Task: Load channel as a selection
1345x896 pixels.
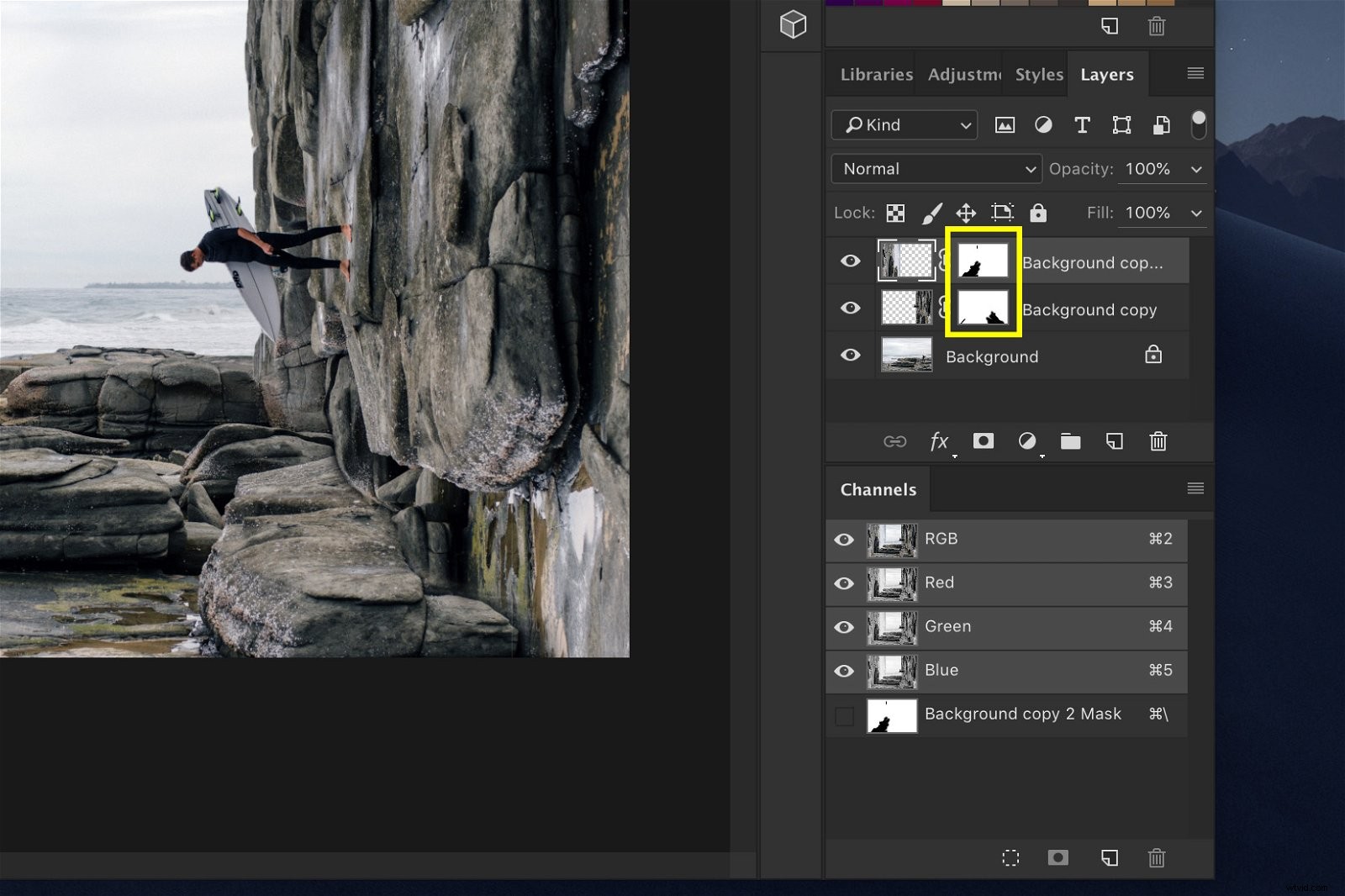Action: tap(1011, 858)
